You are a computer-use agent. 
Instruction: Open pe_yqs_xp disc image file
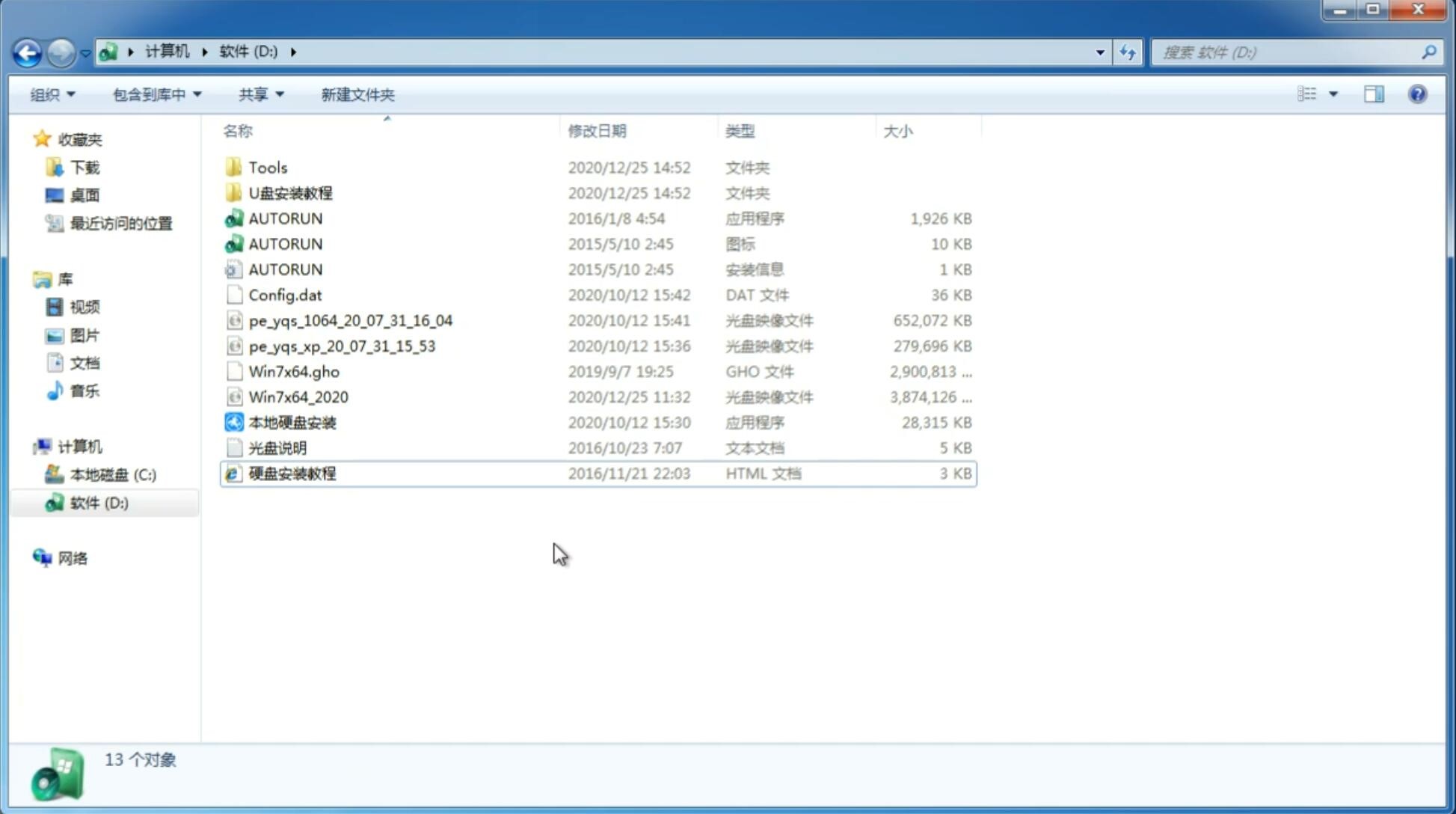pos(342,345)
